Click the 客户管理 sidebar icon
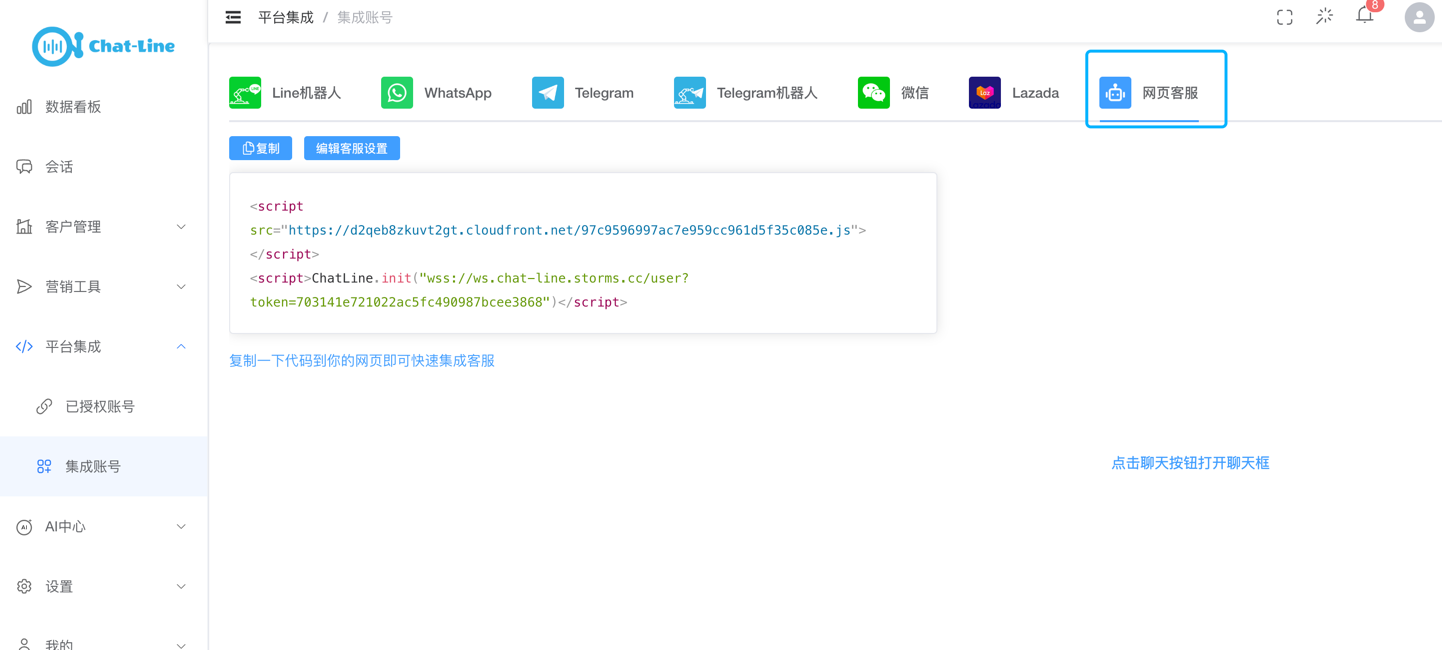Image resolution: width=1442 pixels, height=650 pixels. [x=24, y=227]
